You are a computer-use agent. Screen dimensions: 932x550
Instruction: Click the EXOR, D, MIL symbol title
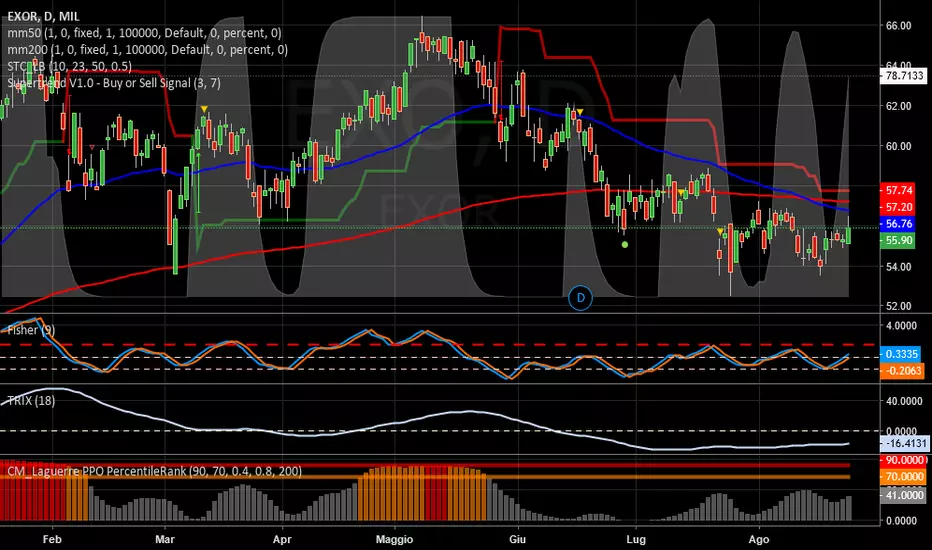click(43, 17)
